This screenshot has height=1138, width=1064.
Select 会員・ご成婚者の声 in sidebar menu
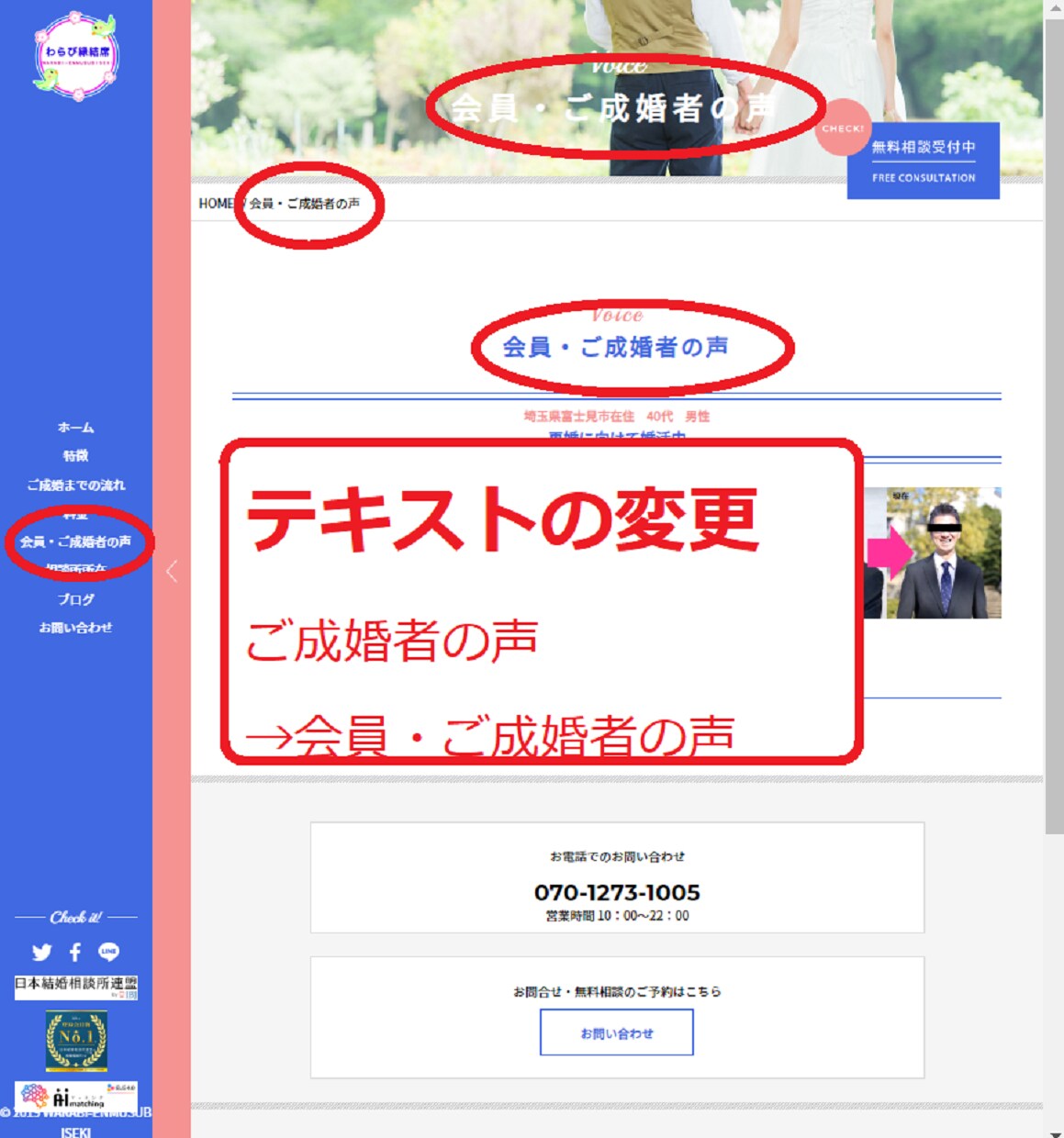[76, 541]
